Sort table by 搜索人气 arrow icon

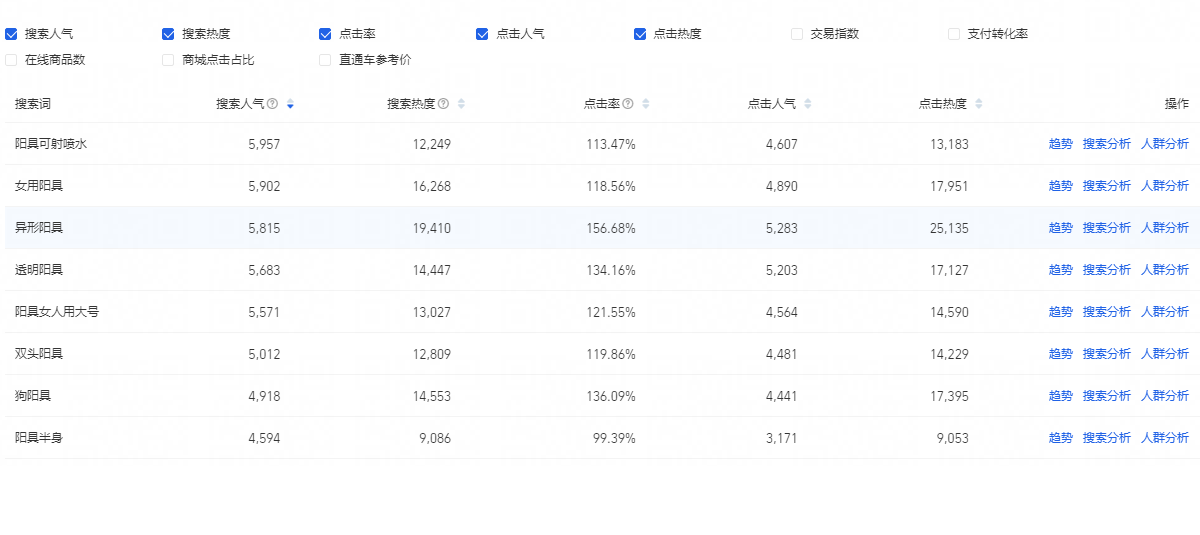pos(290,104)
